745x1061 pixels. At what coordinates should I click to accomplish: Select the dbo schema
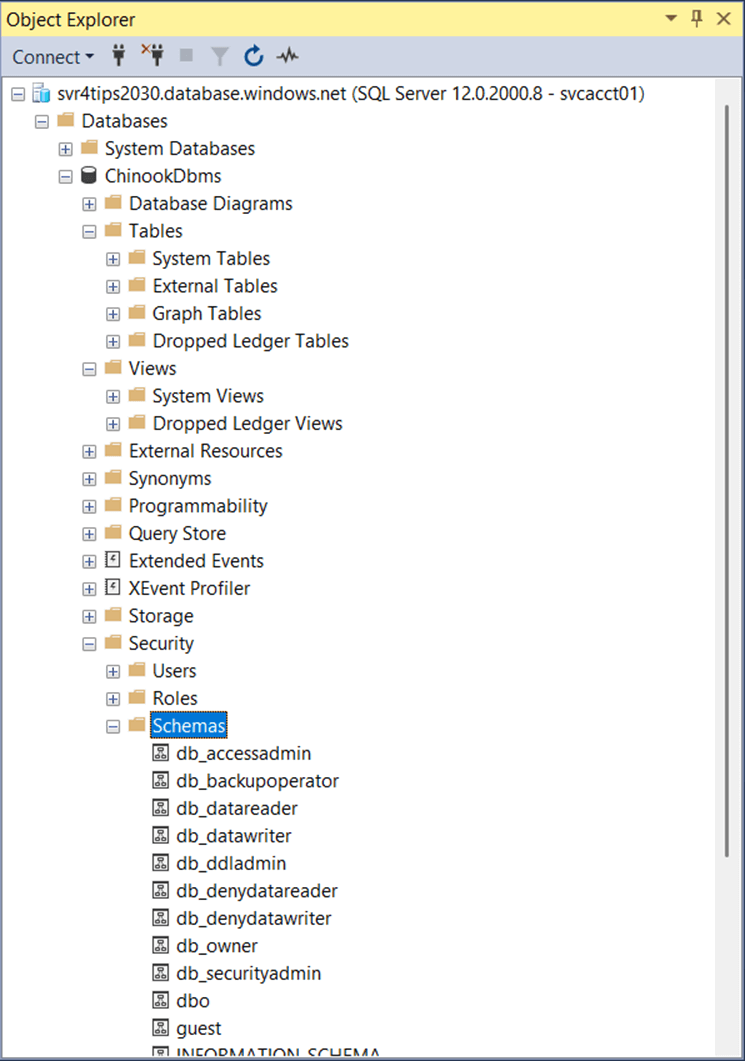tap(193, 1001)
